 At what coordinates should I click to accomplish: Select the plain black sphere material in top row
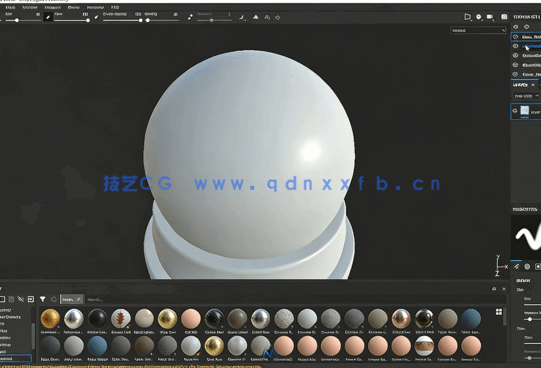(97, 318)
